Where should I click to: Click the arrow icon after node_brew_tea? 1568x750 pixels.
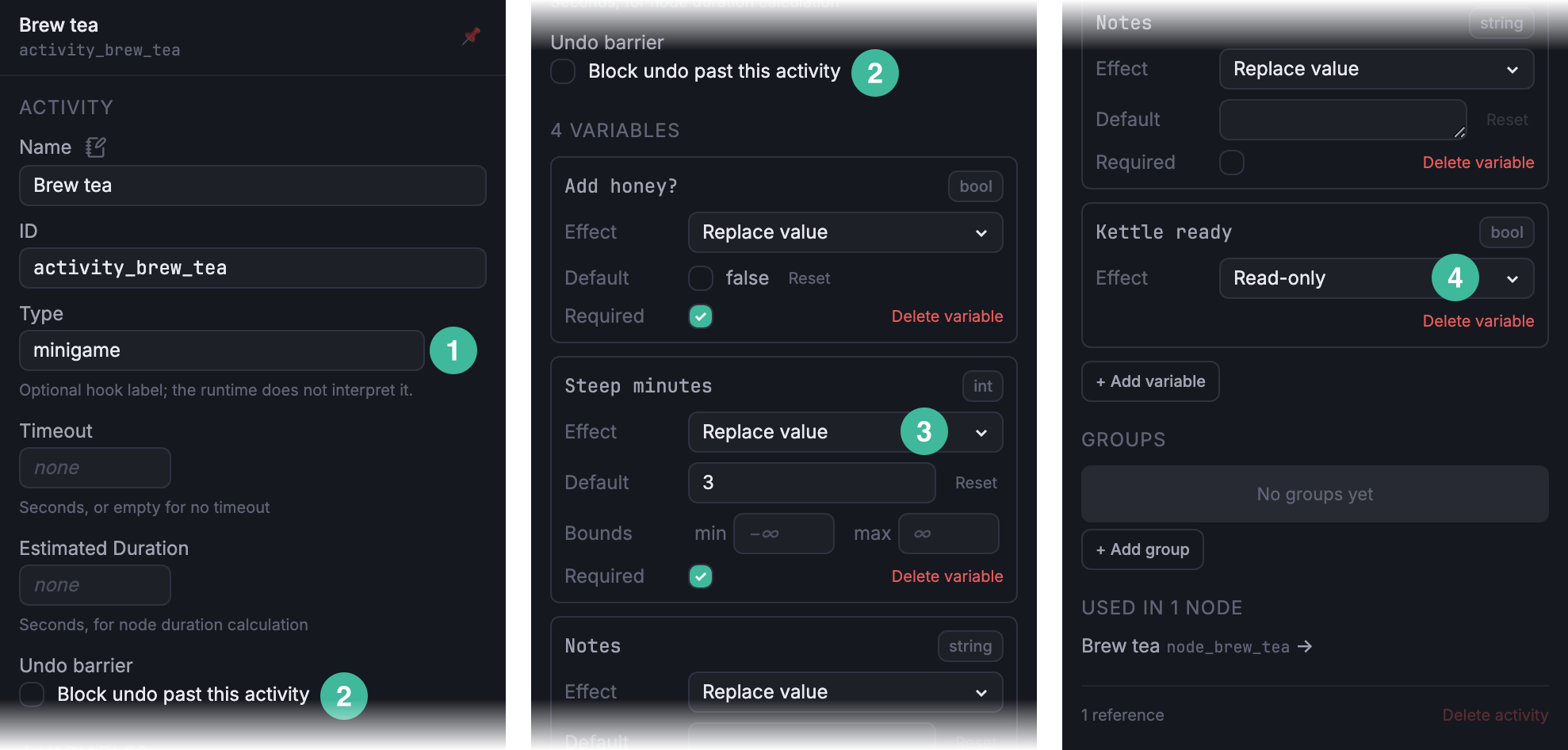point(1305,647)
